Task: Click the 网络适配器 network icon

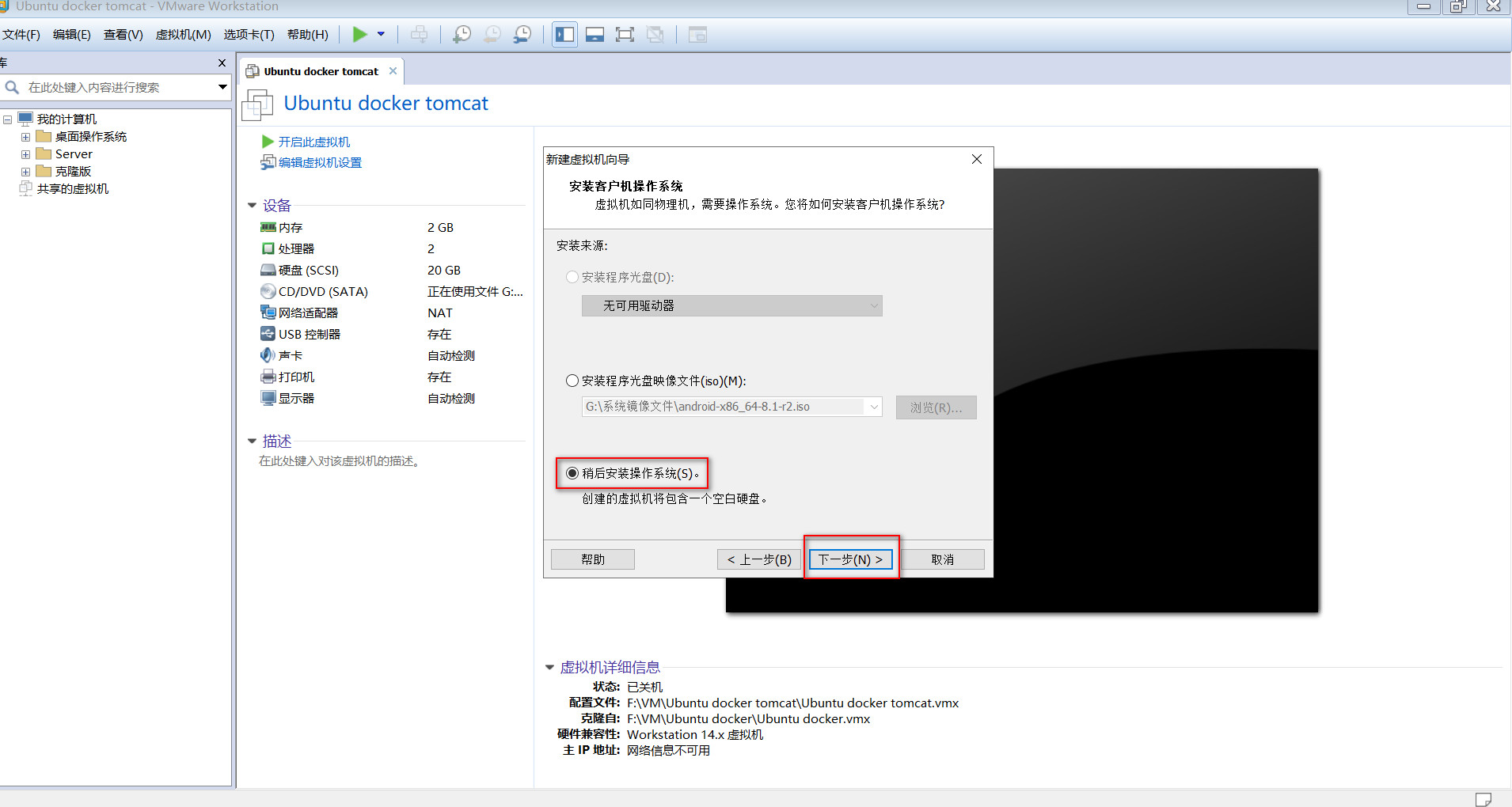Action: tap(268, 313)
